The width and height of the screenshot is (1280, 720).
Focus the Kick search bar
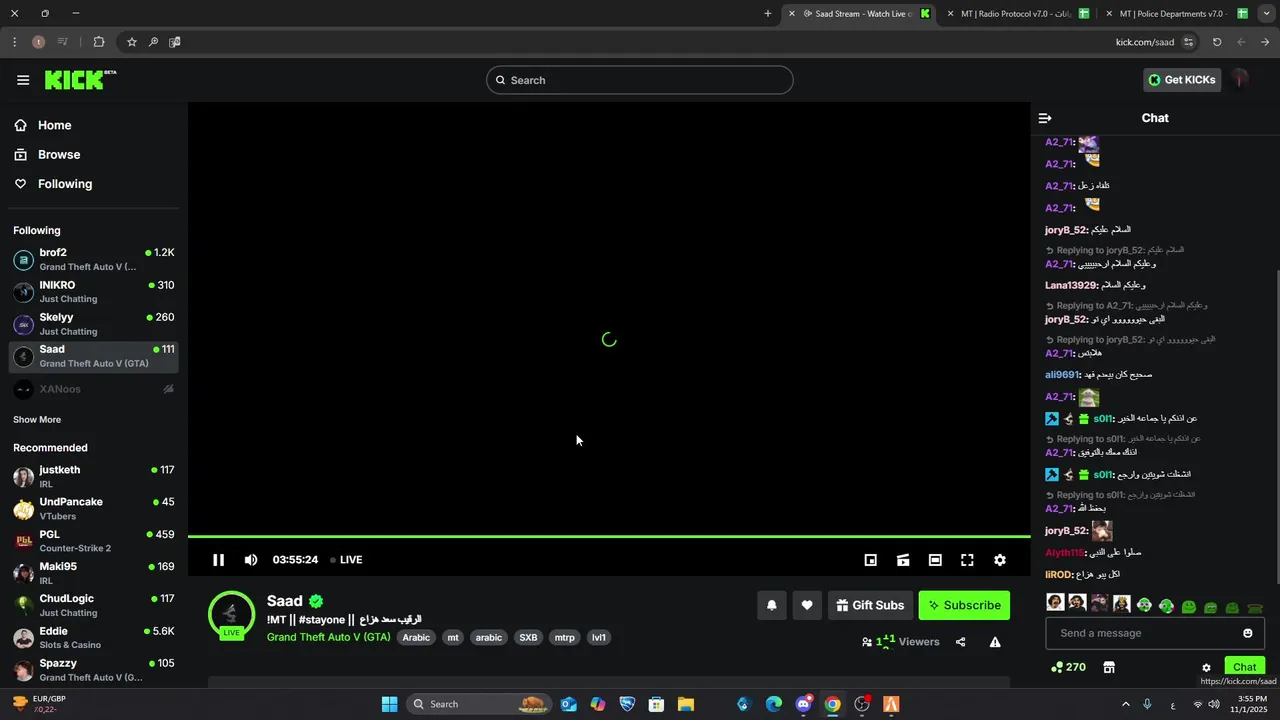(x=640, y=80)
